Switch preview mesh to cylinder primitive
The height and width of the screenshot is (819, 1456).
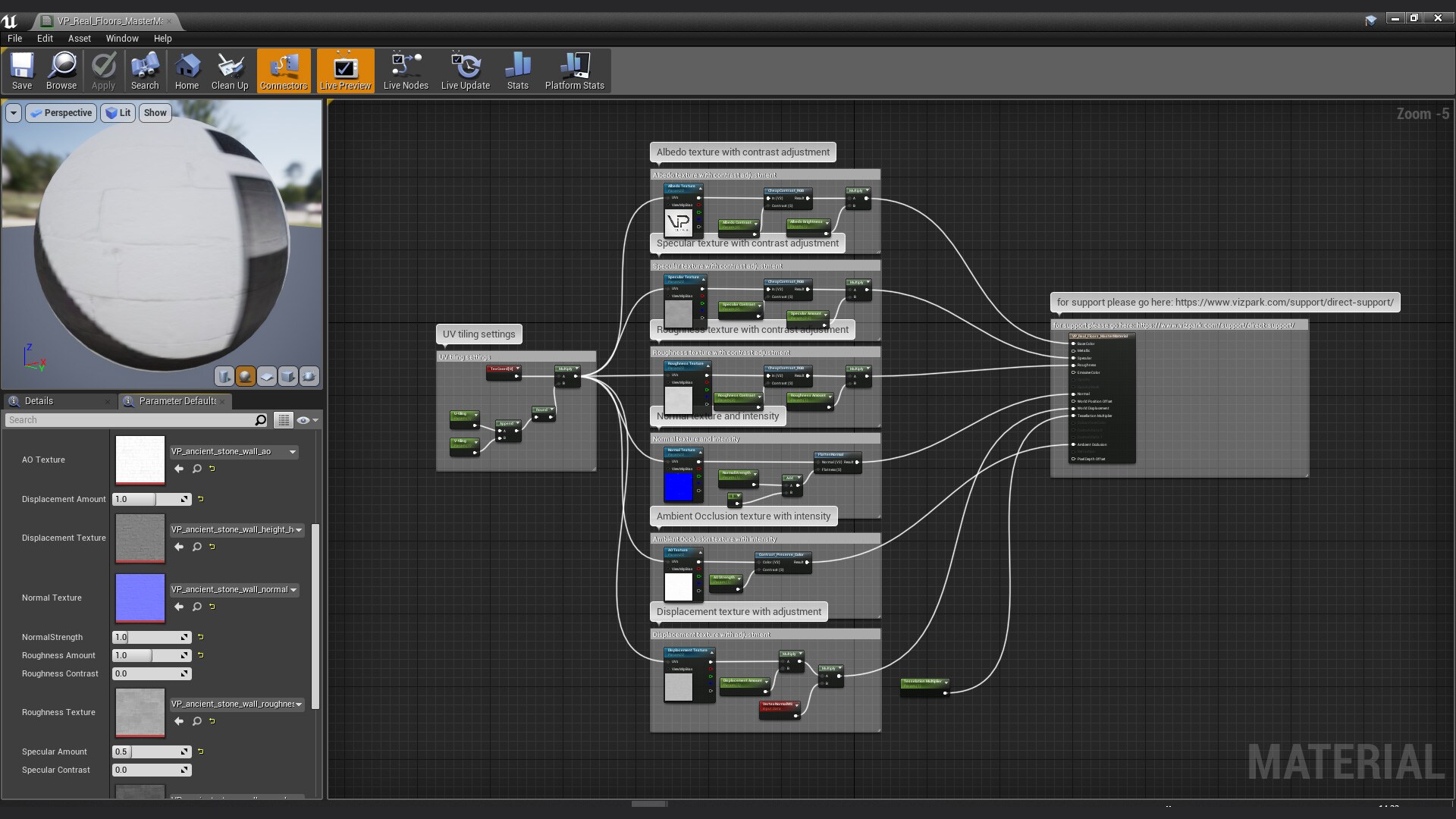pyautogui.click(x=224, y=376)
